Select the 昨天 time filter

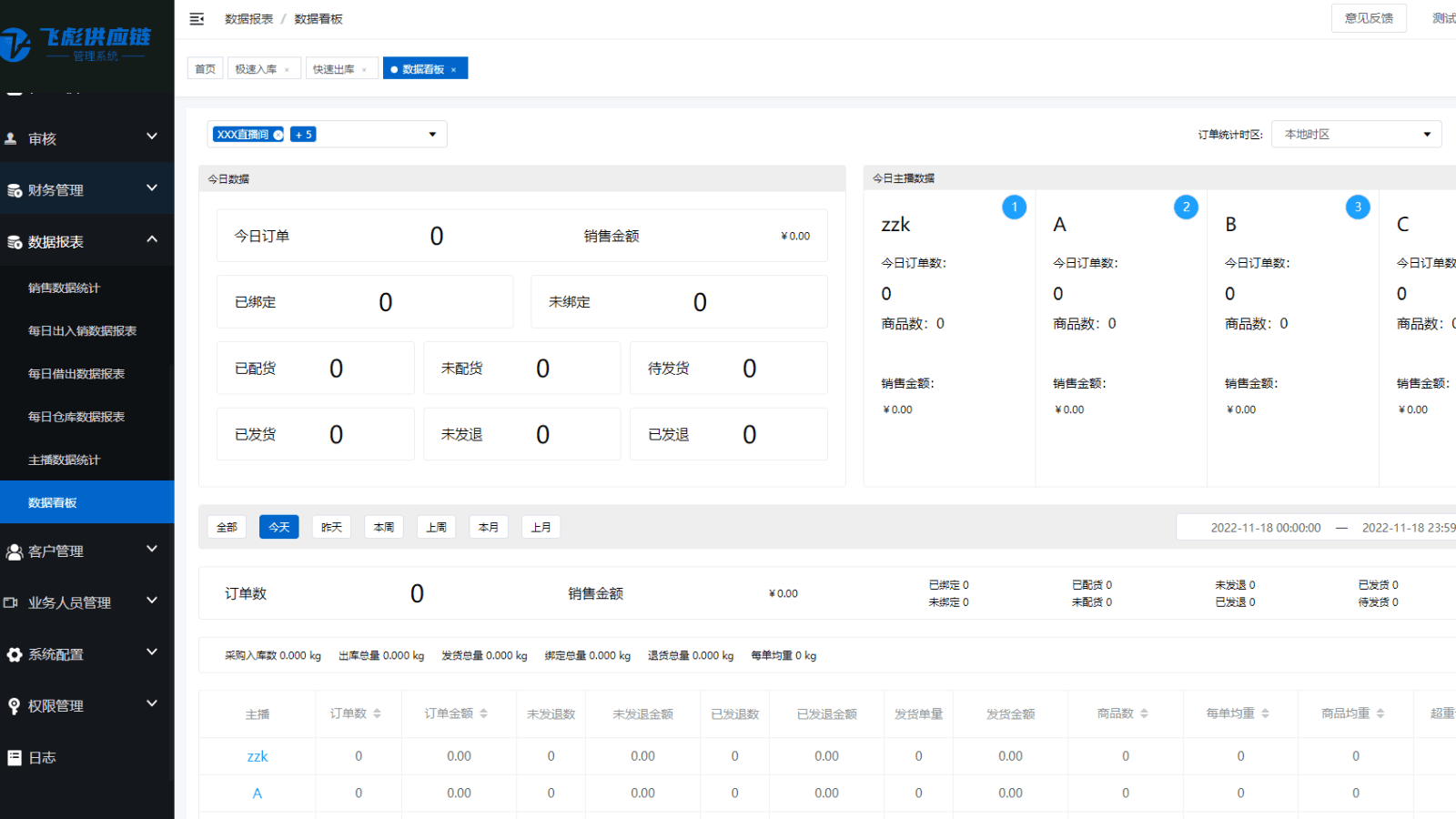(331, 526)
